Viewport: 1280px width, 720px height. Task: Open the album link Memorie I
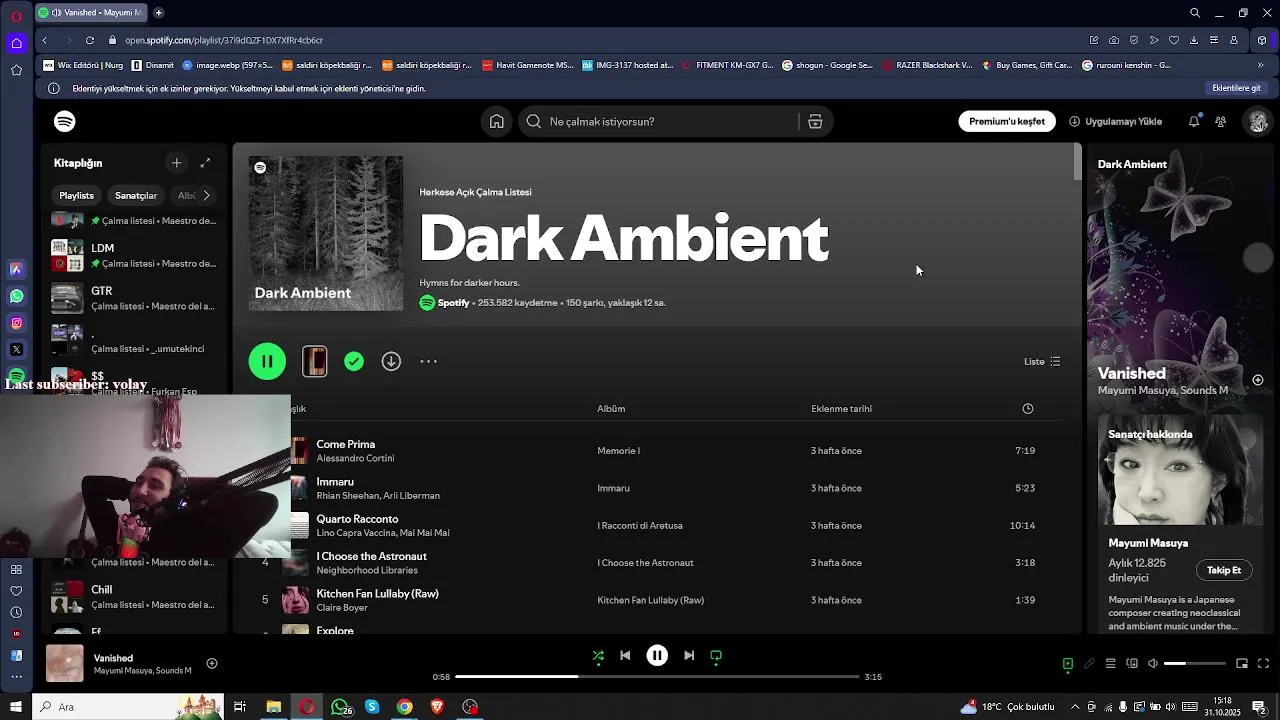pos(618,450)
